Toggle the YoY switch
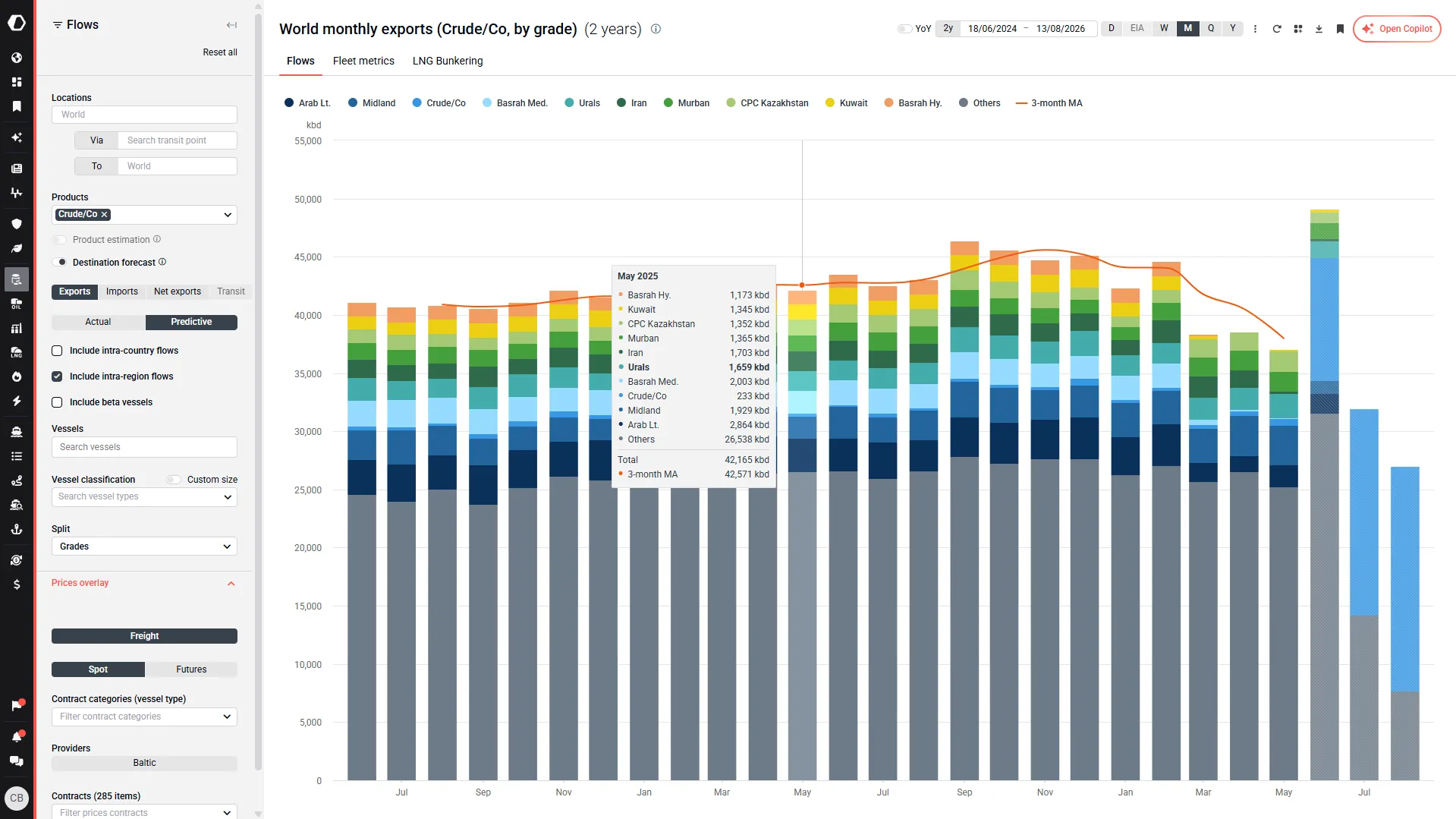Viewport: 1456px width, 819px height. pyautogui.click(x=904, y=29)
